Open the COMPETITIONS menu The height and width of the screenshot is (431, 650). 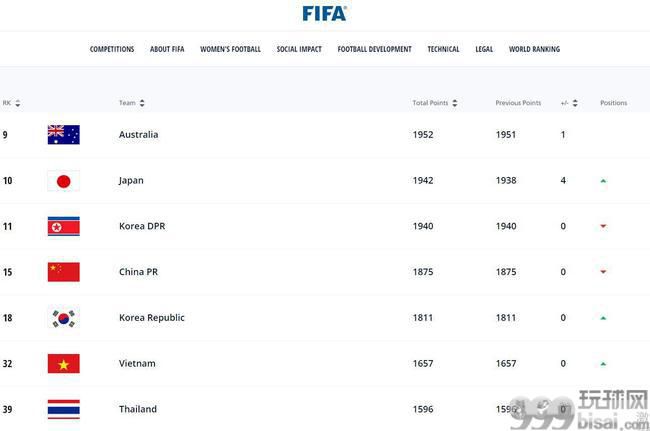(x=112, y=49)
